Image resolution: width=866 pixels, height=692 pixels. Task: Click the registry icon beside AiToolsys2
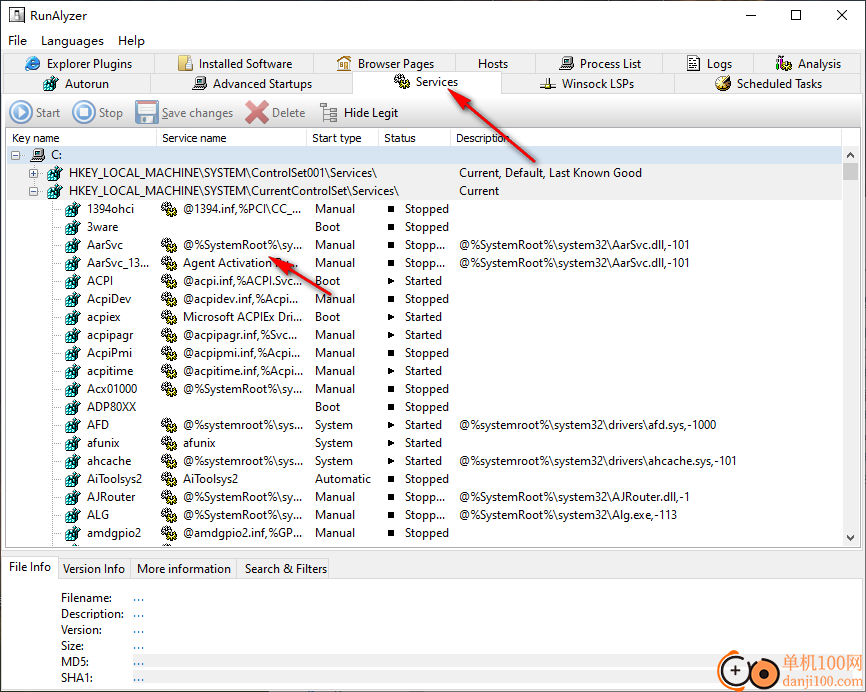pos(73,479)
